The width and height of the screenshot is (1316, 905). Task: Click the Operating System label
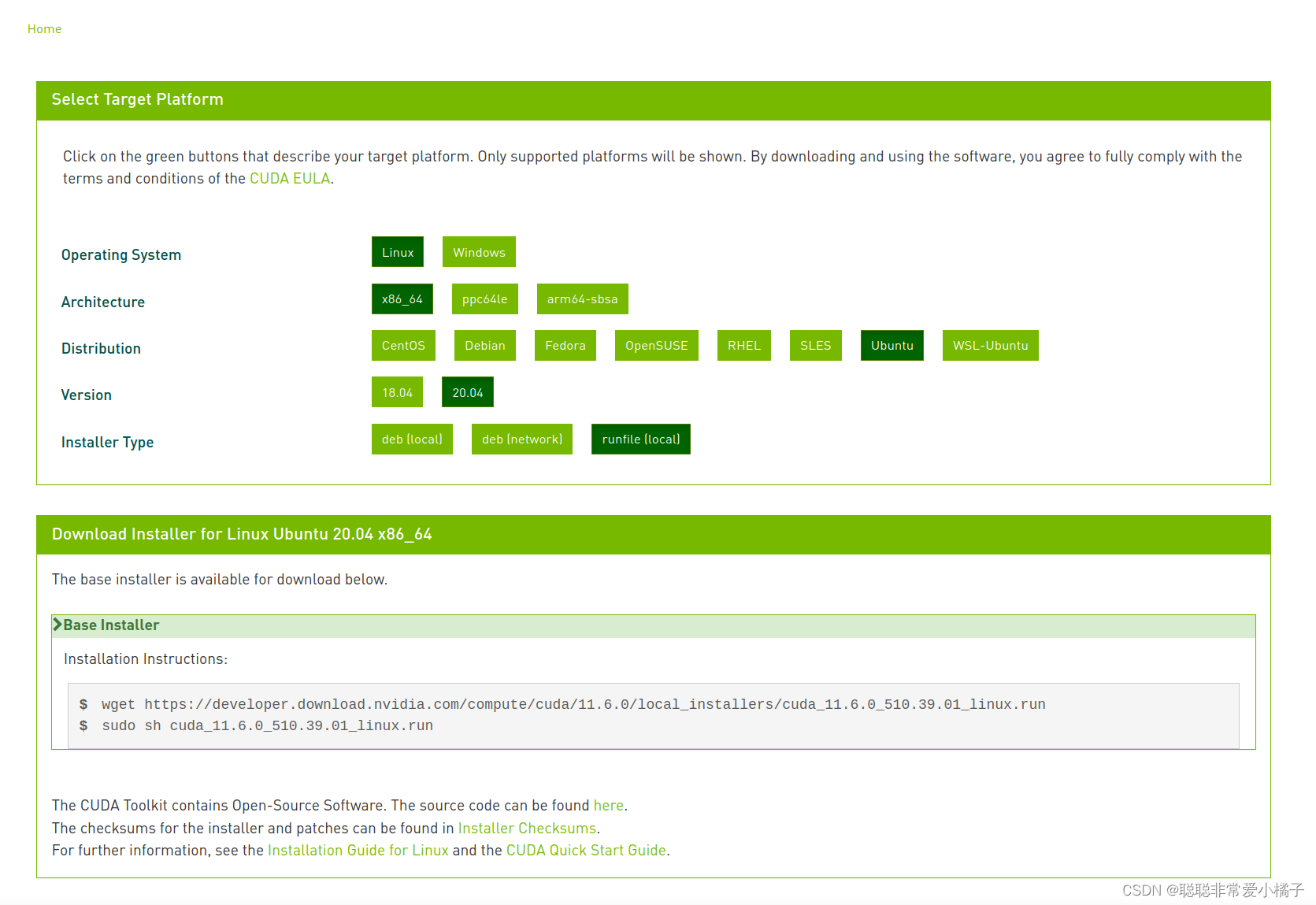[121, 255]
